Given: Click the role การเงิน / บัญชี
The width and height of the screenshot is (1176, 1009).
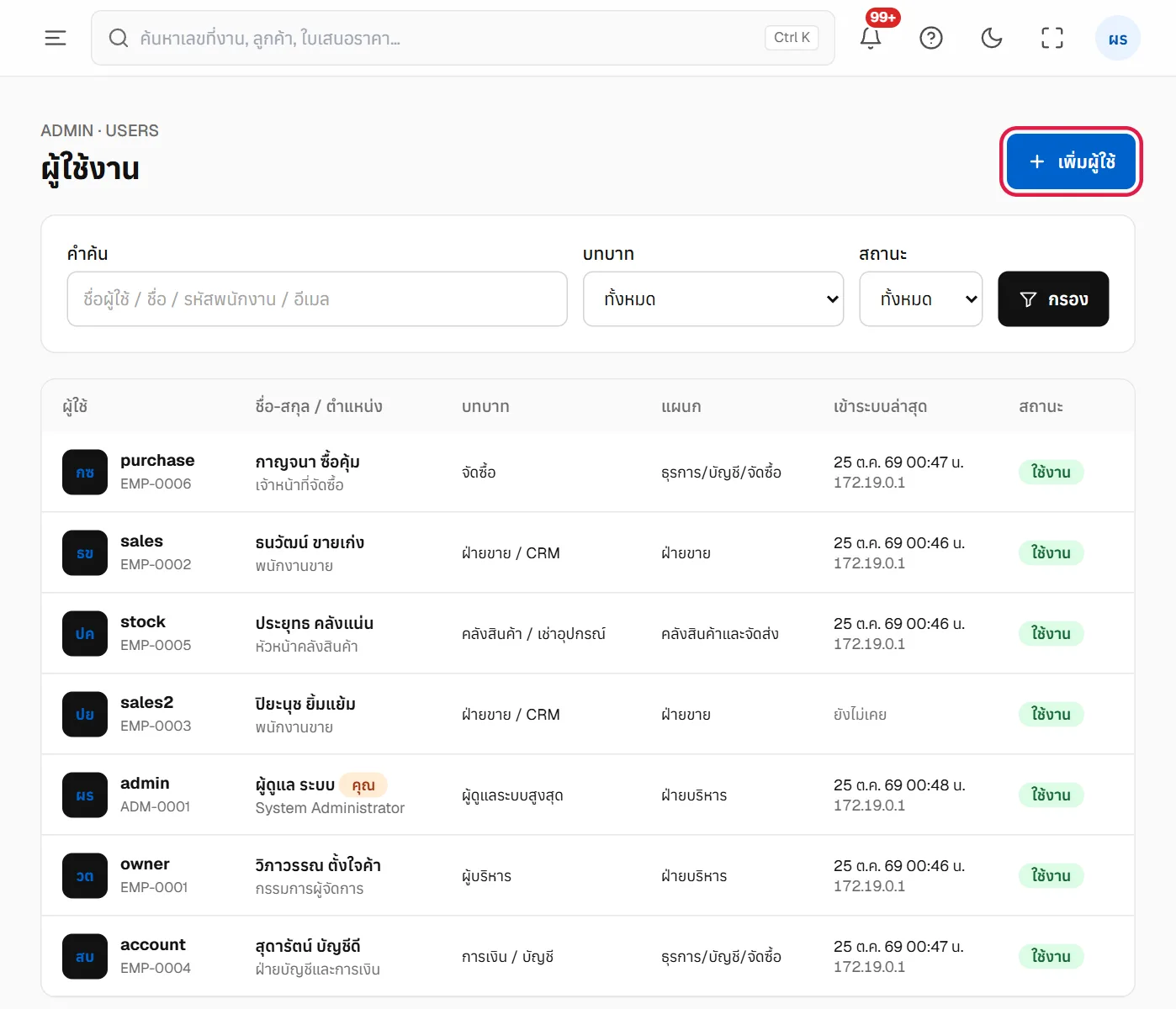Looking at the screenshot, I should (508, 957).
